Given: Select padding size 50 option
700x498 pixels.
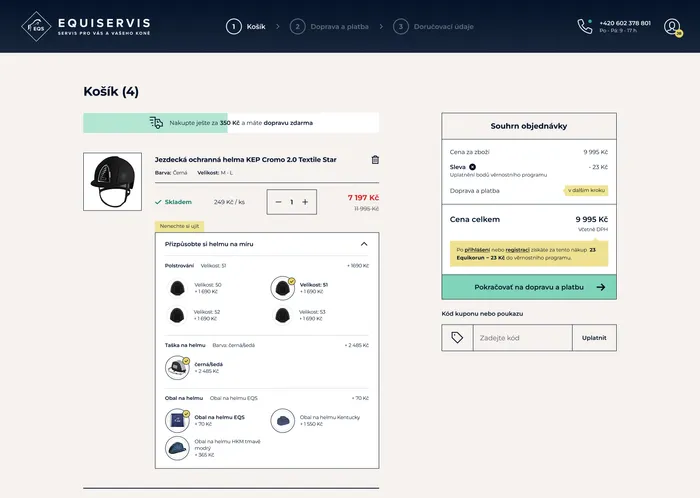Looking at the screenshot, I should pyautogui.click(x=195, y=288).
